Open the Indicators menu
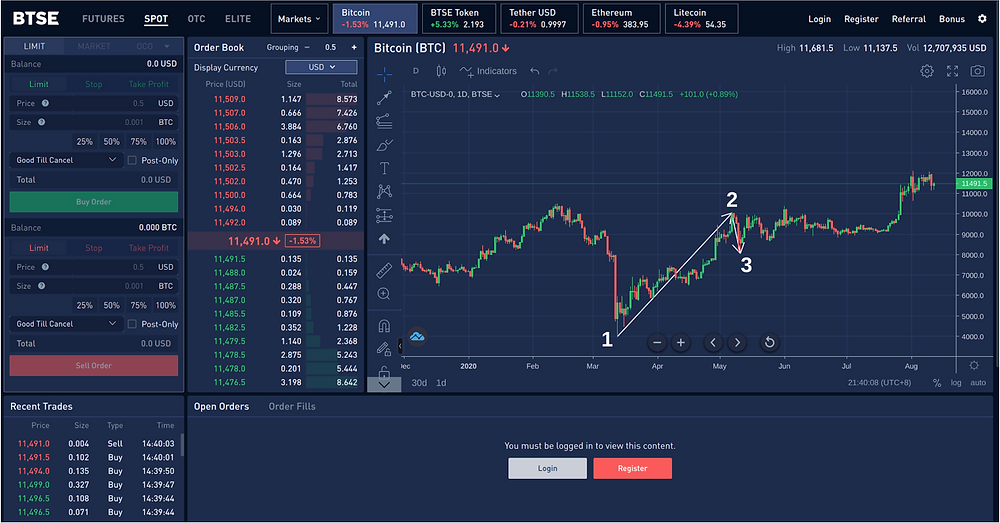The width and height of the screenshot is (1000, 523). click(x=489, y=71)
